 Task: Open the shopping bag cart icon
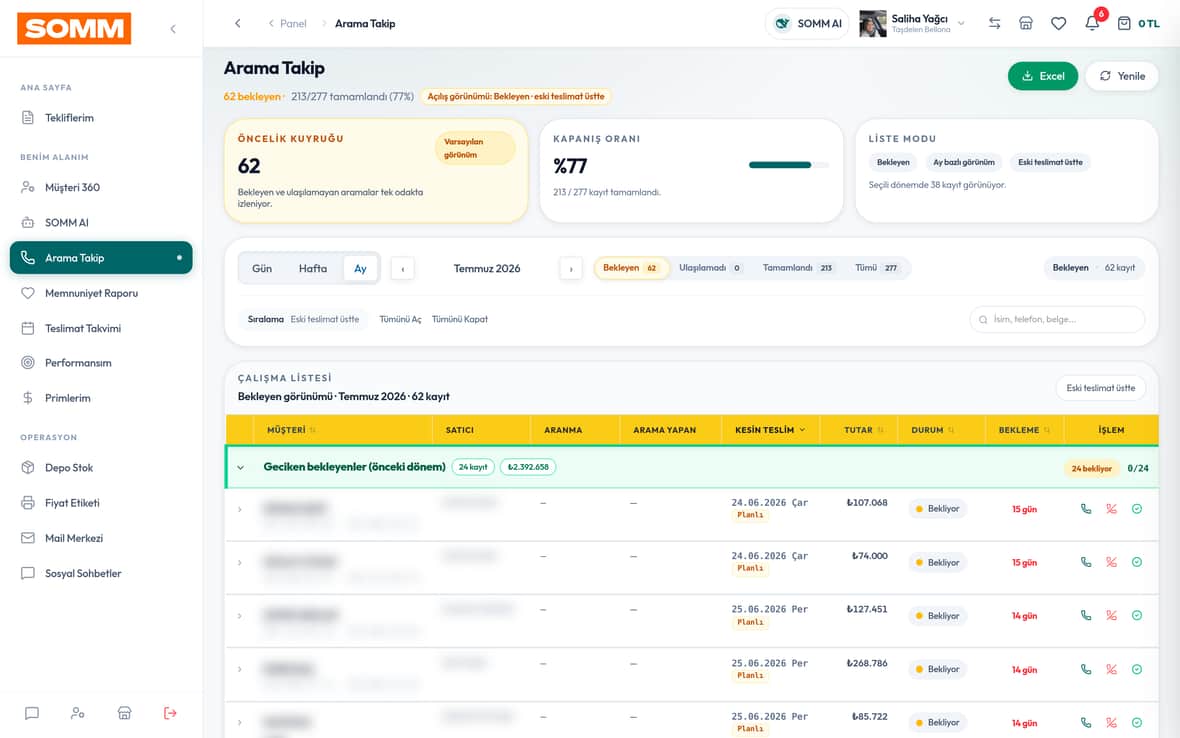[1124, 23]
